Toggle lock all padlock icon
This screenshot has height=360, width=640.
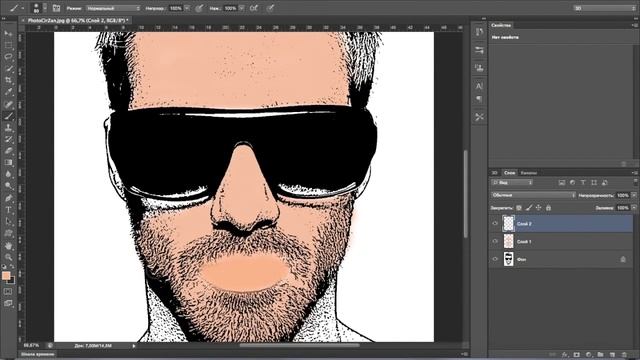pyautogui.click(x=549, y=208)
